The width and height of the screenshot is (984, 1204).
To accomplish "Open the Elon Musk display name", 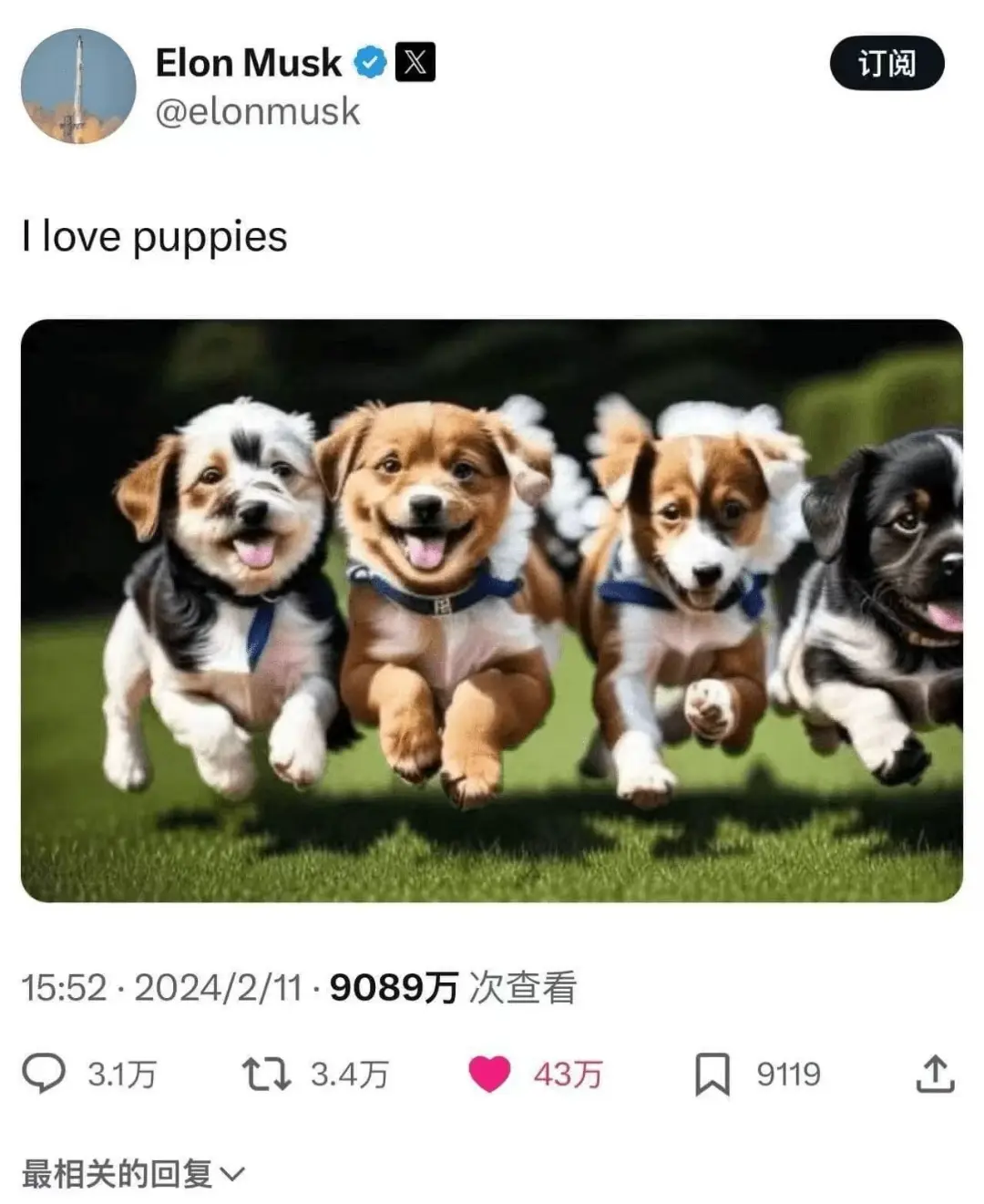I will tap(248, 63).
